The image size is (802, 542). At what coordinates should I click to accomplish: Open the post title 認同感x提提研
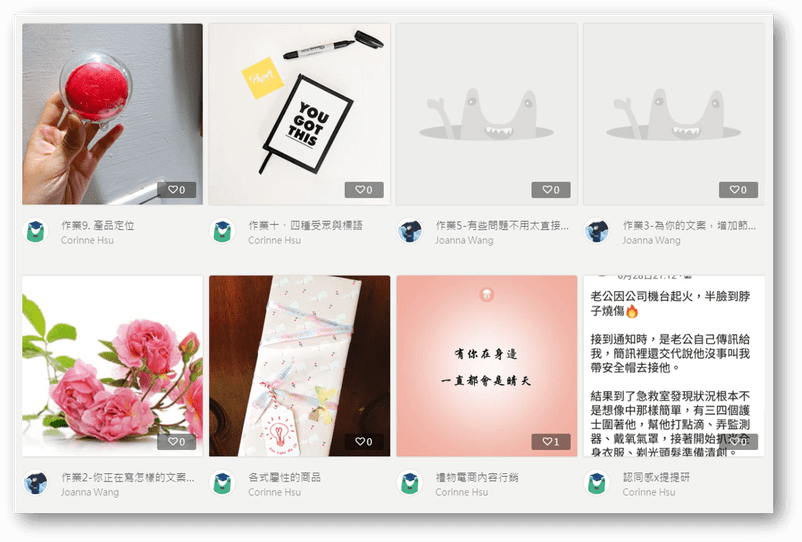click(x=656, y=478)
